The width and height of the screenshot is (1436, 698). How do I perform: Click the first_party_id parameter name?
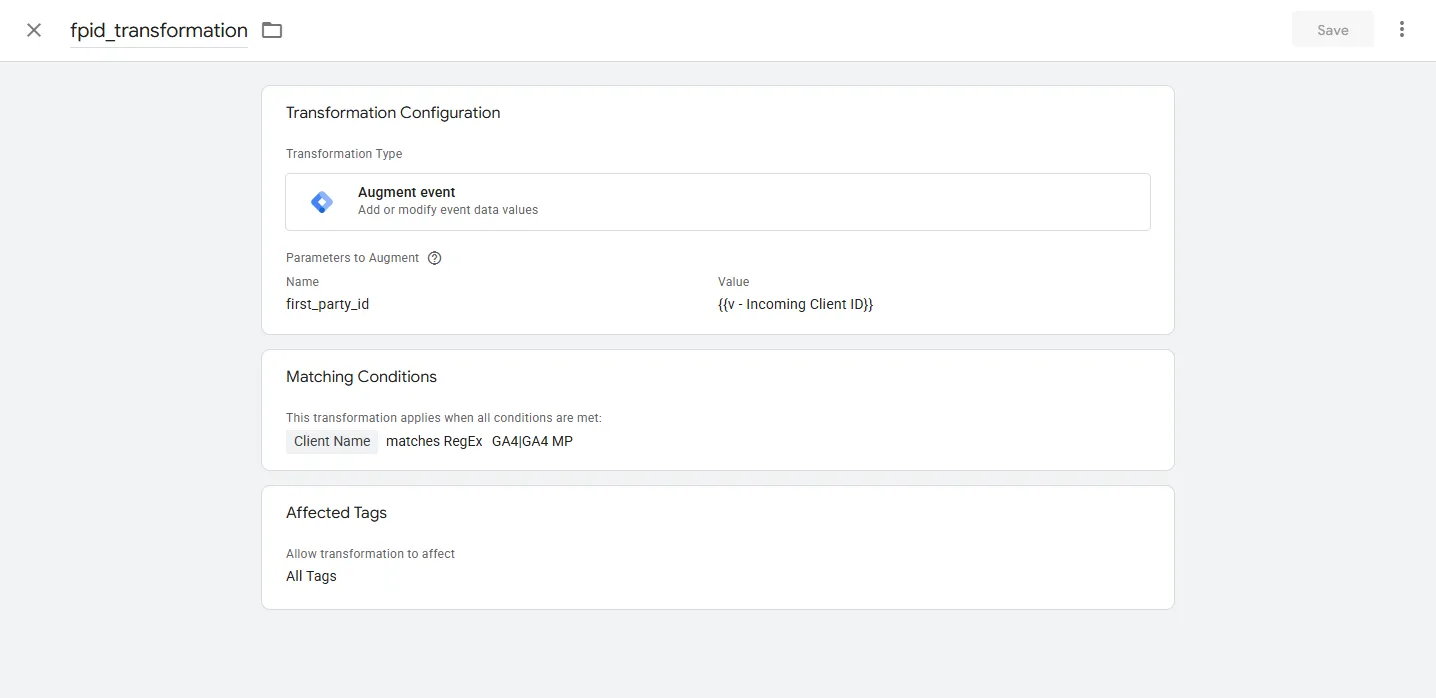tap(328, 304)
